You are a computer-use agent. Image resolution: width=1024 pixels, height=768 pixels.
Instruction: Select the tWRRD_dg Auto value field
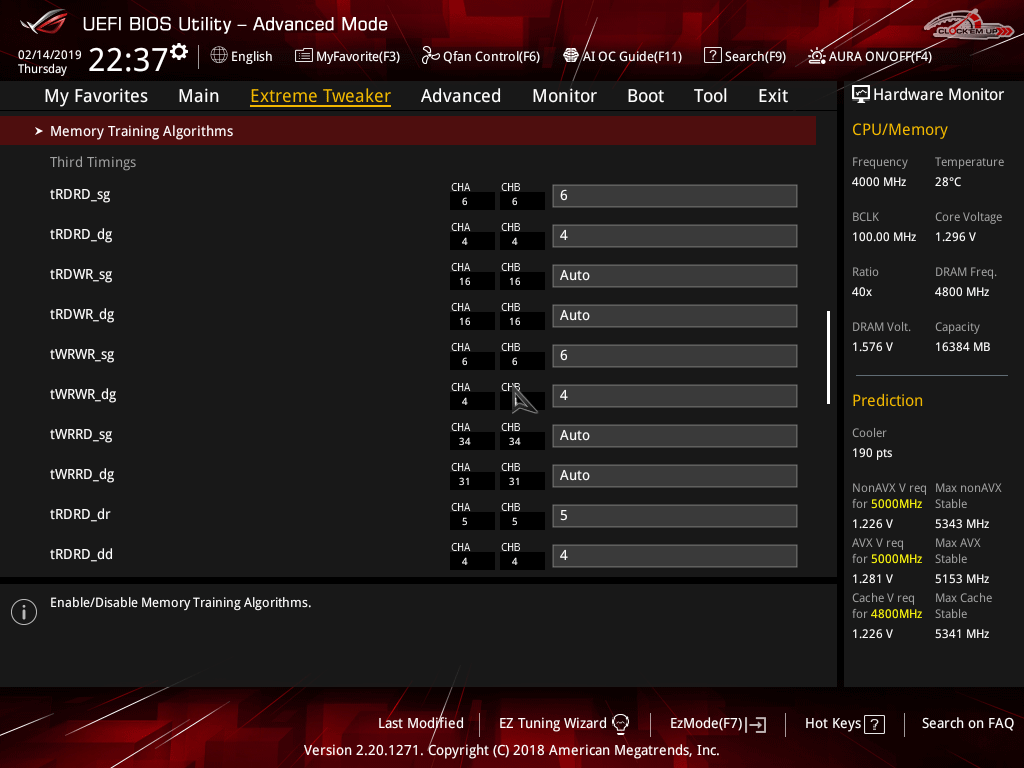click(674, 475)
